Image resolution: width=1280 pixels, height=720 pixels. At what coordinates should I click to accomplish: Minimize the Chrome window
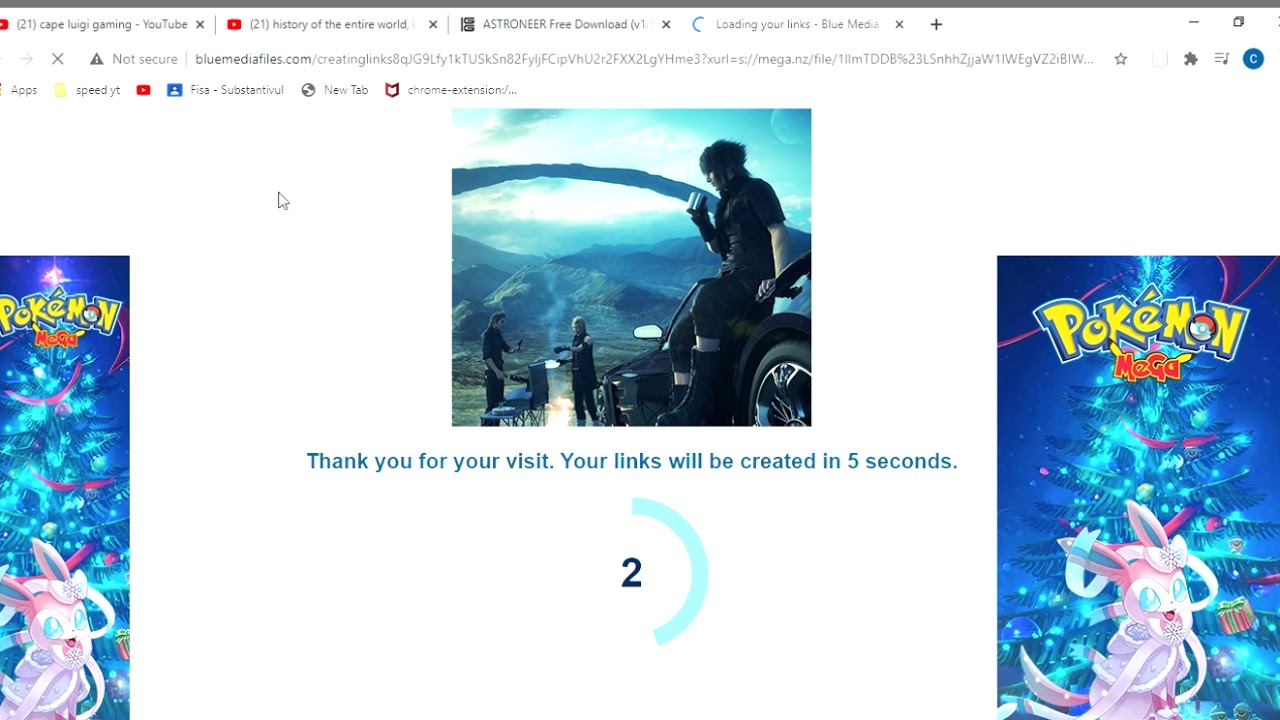pyautogui.click(x=1193, y=22)
